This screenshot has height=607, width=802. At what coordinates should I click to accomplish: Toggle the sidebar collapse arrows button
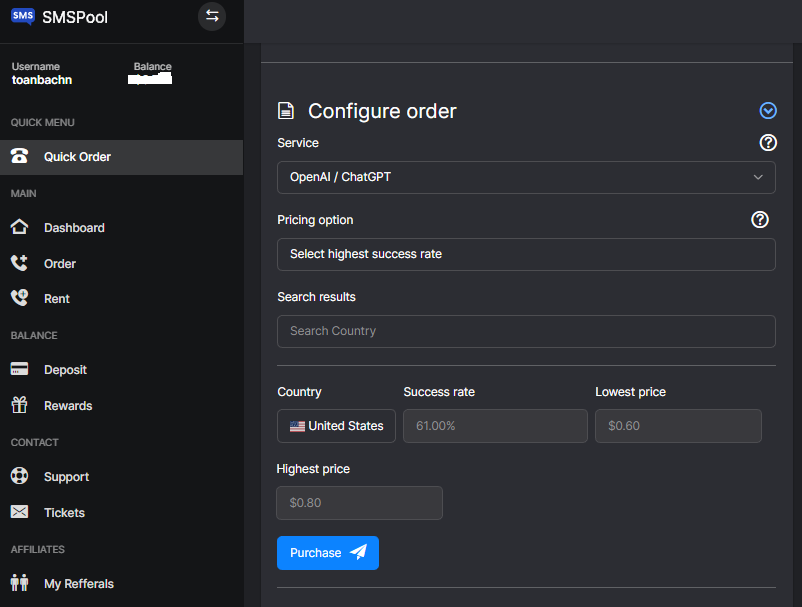212,16
